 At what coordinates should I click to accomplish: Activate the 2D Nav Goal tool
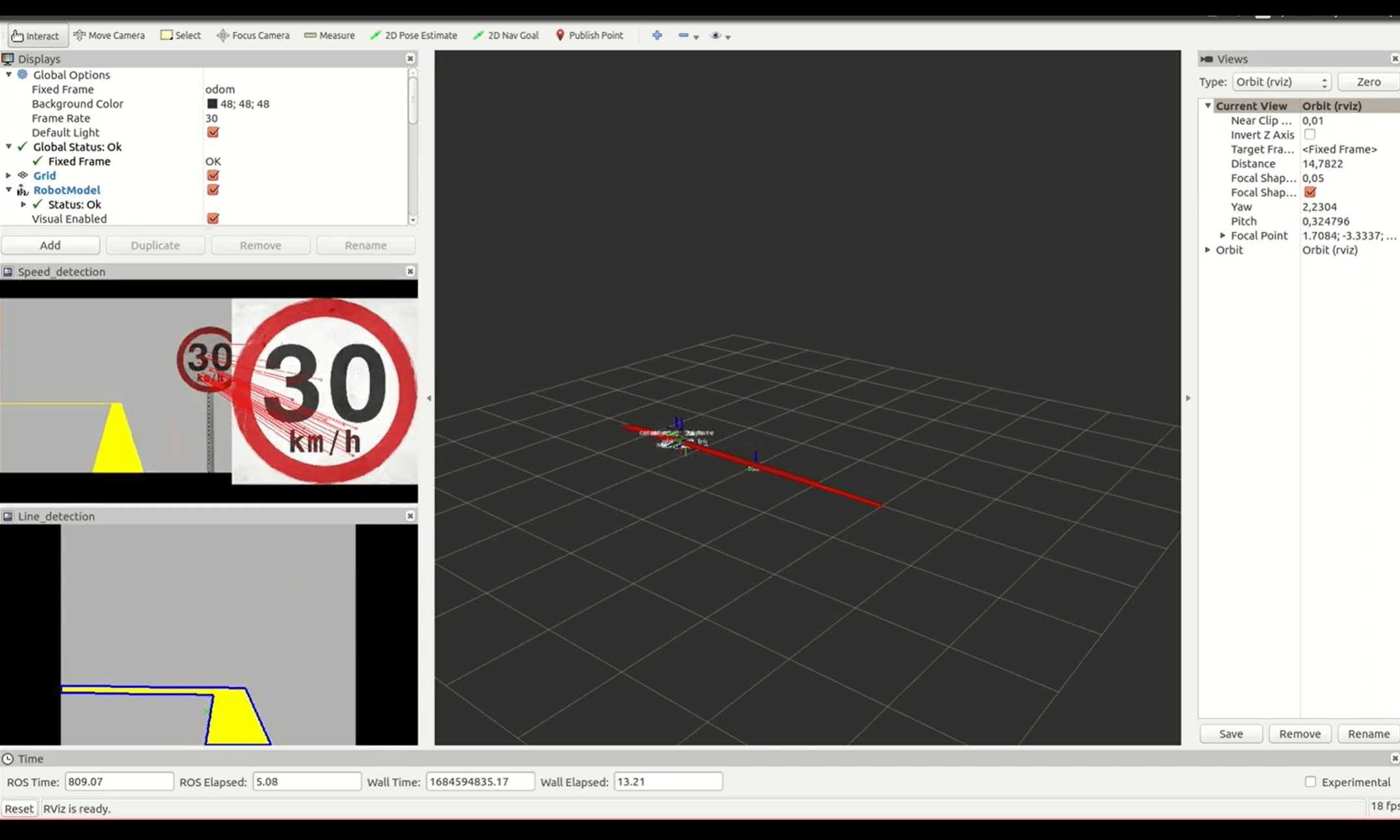pyautogui.click(x=506, y=35)
